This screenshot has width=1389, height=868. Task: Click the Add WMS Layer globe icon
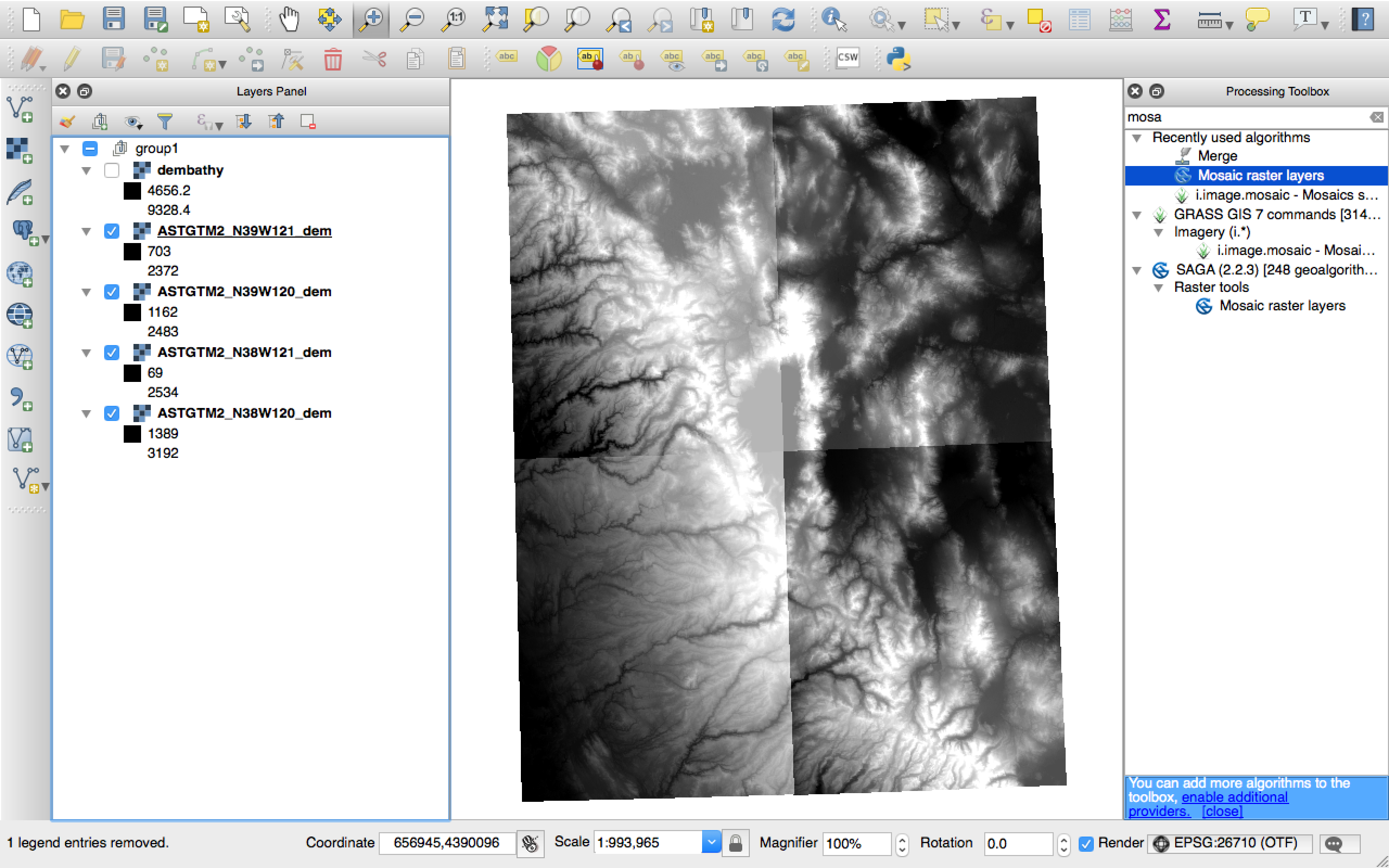(x=20, y=274)
